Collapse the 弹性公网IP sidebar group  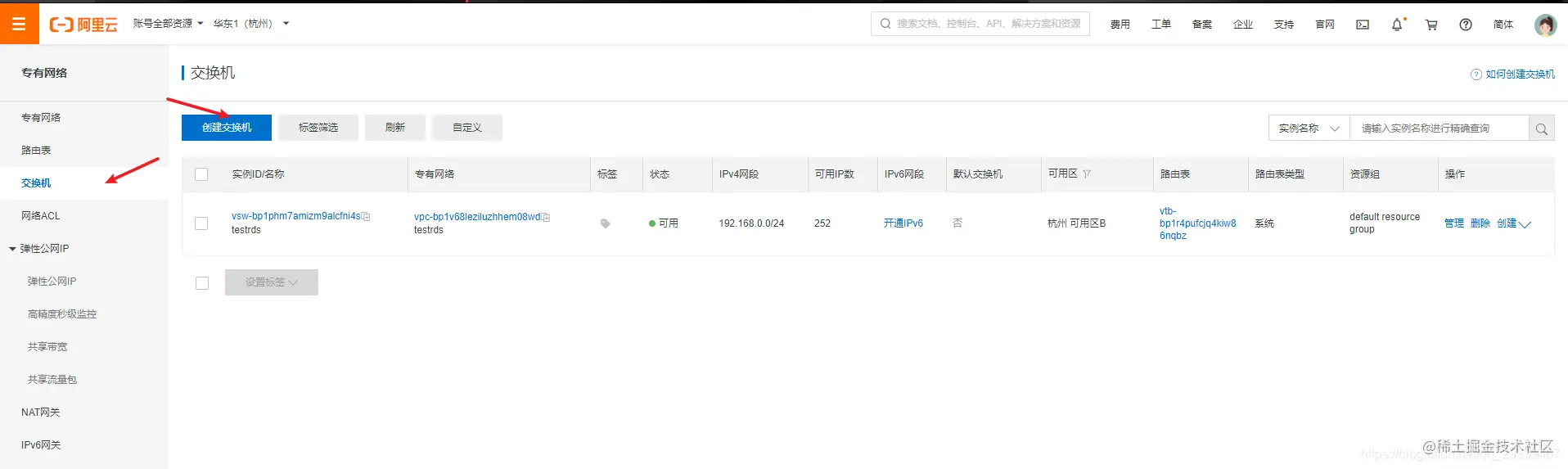click(12, 249)
